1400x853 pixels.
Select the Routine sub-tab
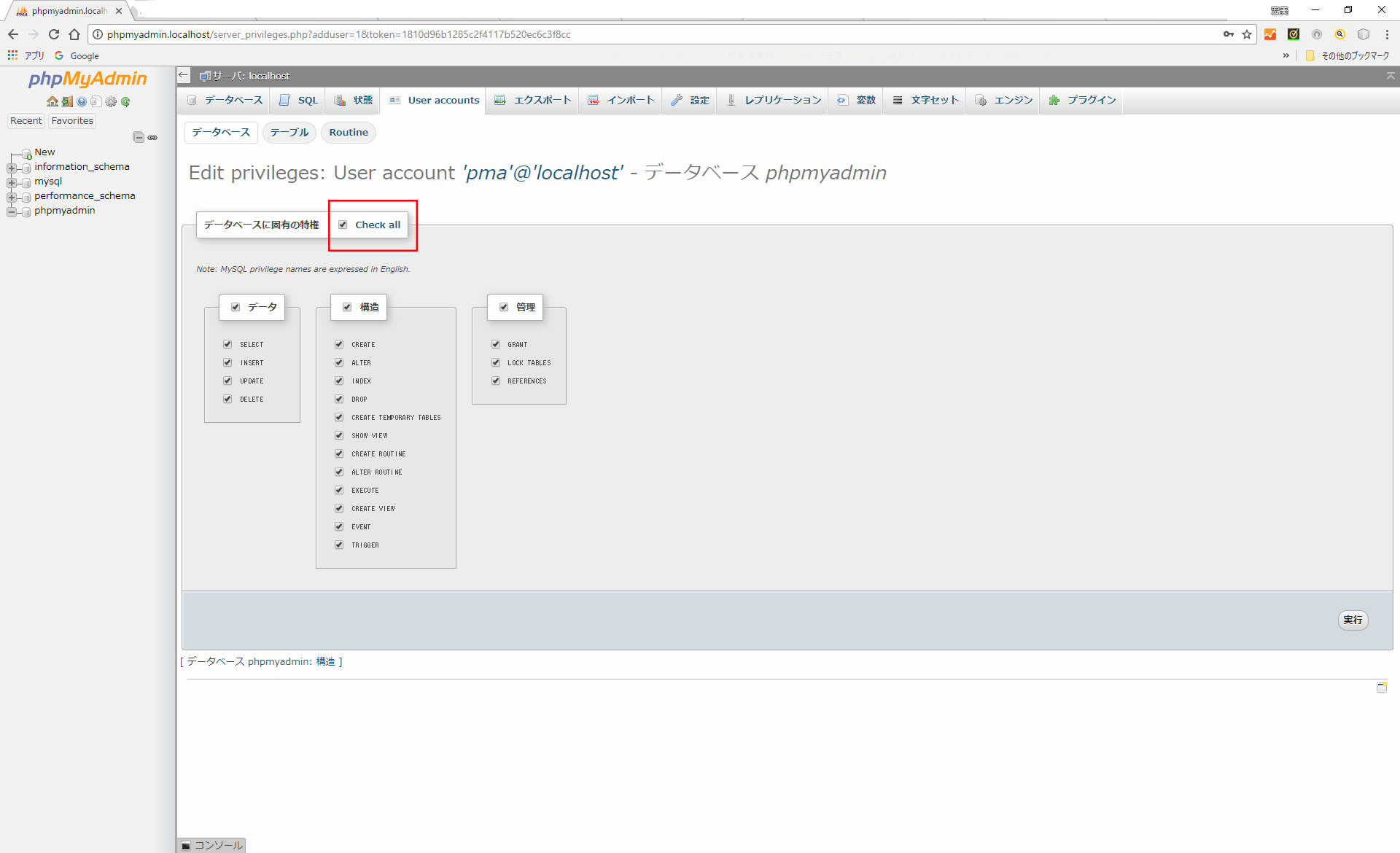coord(349,132)
